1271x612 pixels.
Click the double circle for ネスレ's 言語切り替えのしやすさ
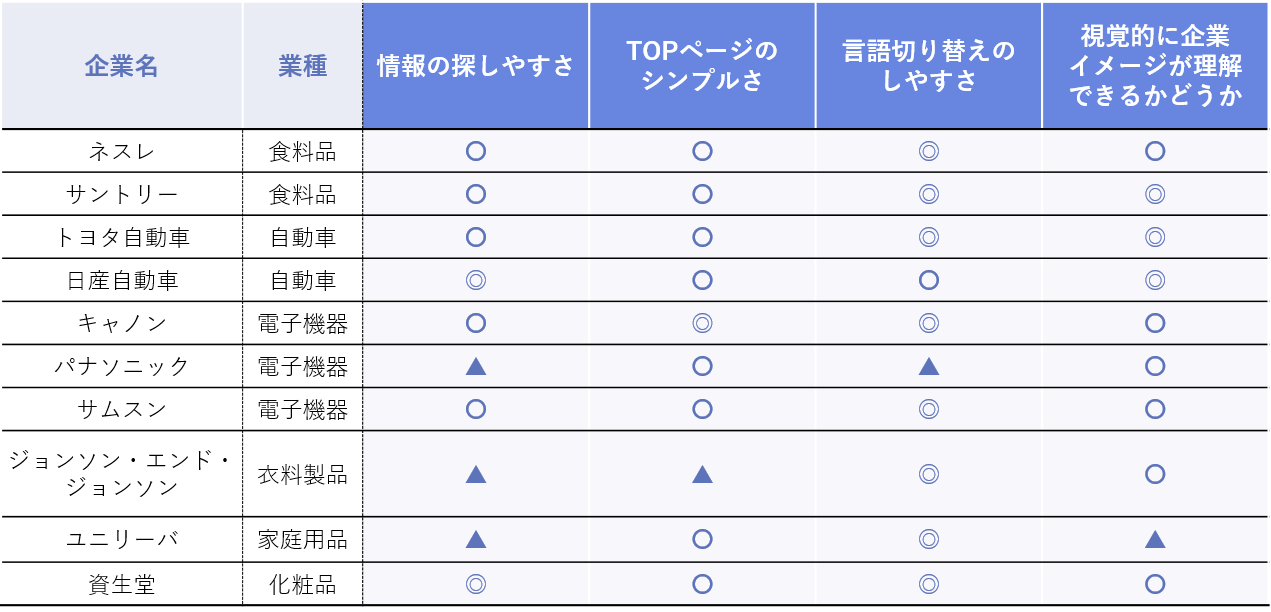[929, 151]
